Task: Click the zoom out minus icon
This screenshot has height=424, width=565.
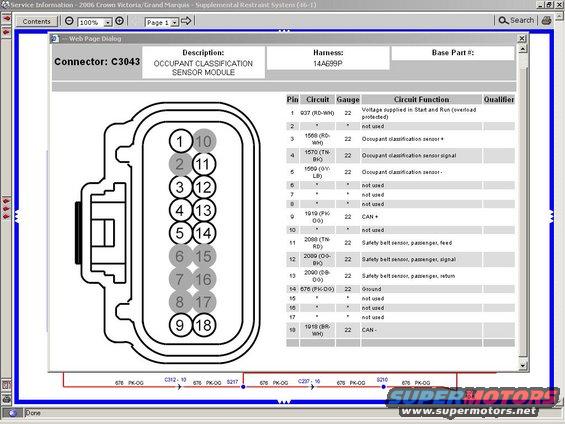Action: tap(69, 21)
